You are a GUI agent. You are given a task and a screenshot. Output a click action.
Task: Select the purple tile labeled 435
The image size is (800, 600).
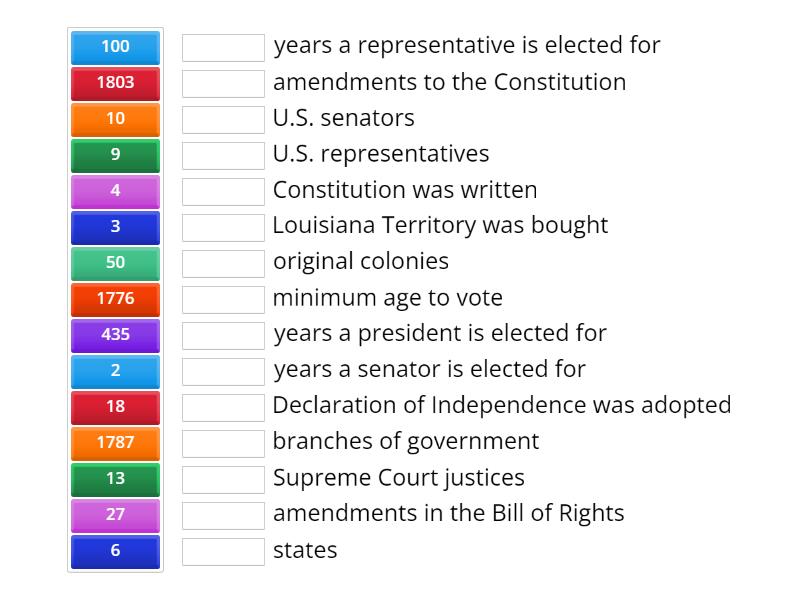(x=115, y=335)
